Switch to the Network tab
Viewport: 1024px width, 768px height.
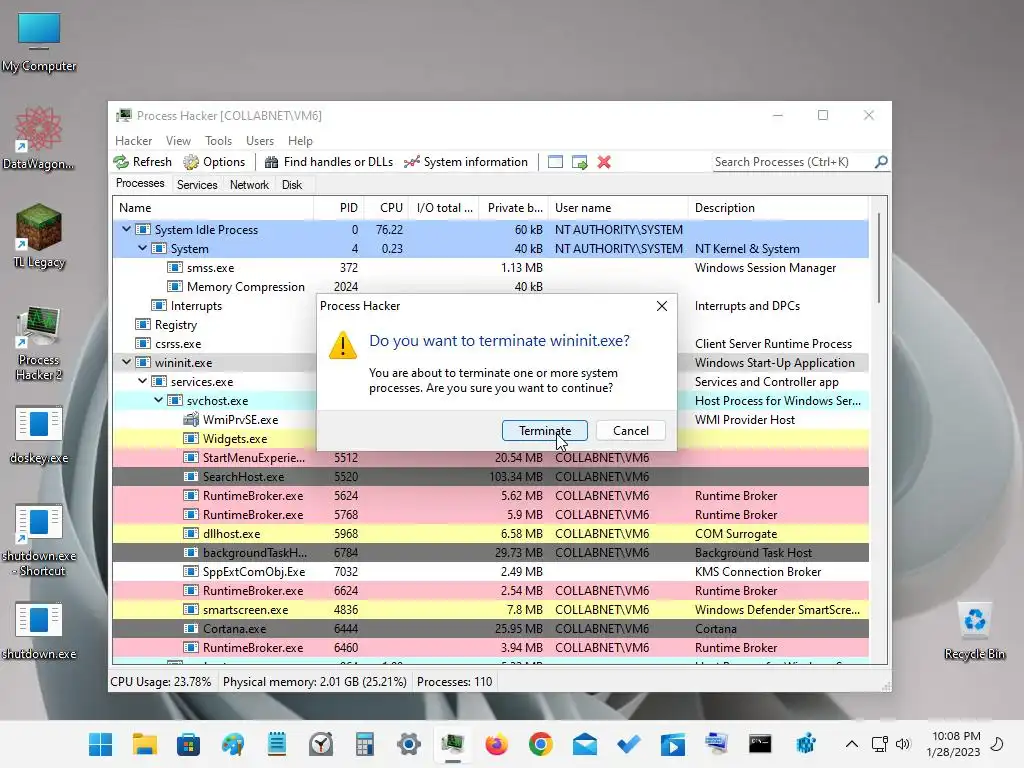(249, 185)
